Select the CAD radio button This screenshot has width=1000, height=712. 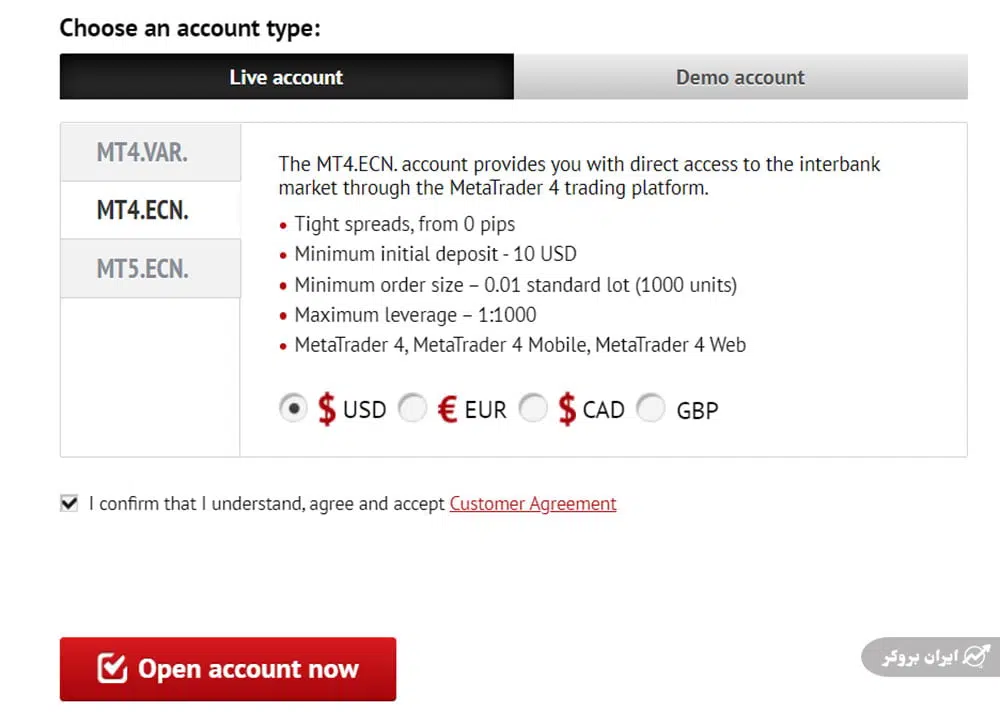tap(533, 408)
